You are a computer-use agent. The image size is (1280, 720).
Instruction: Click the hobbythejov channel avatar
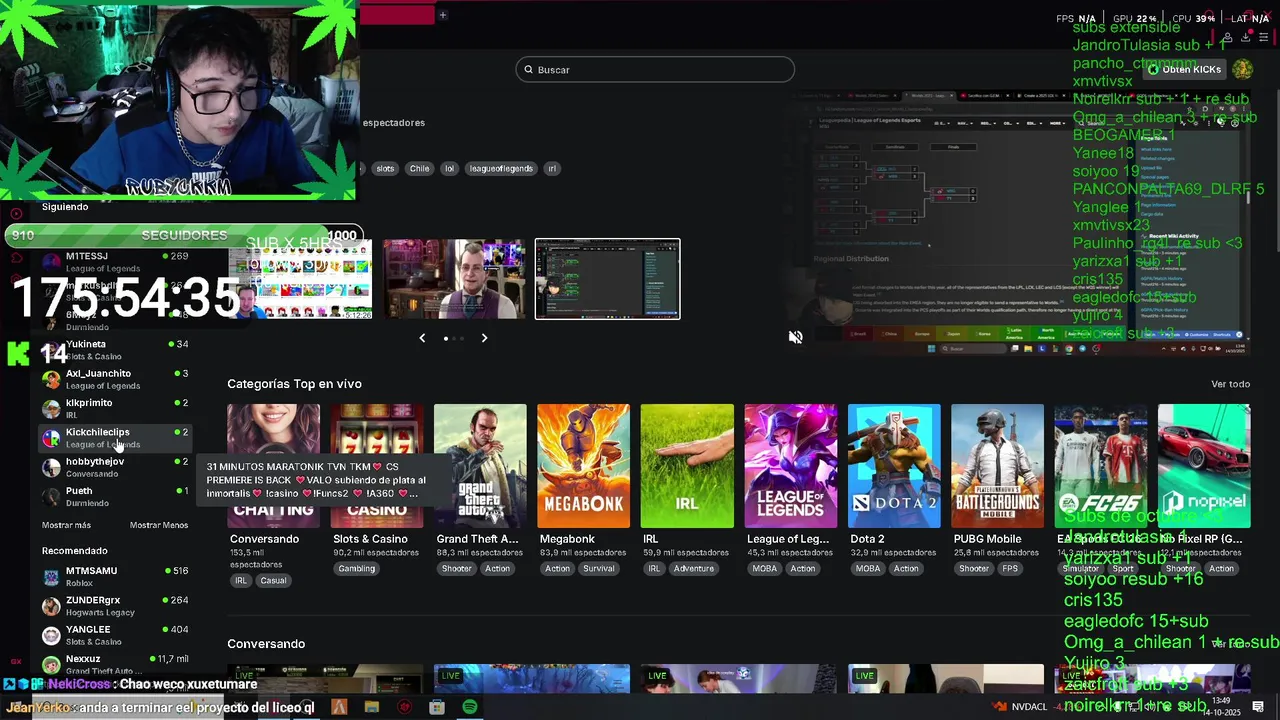51,468
